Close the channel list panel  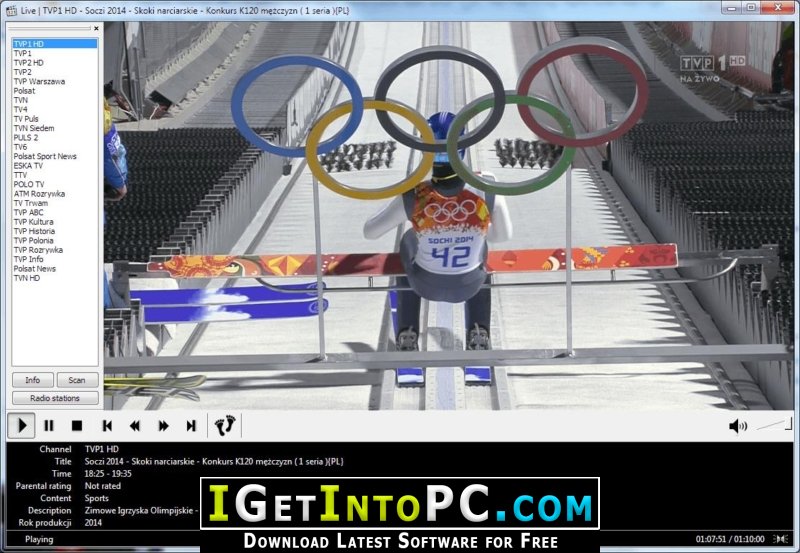(x=96, y=29)
